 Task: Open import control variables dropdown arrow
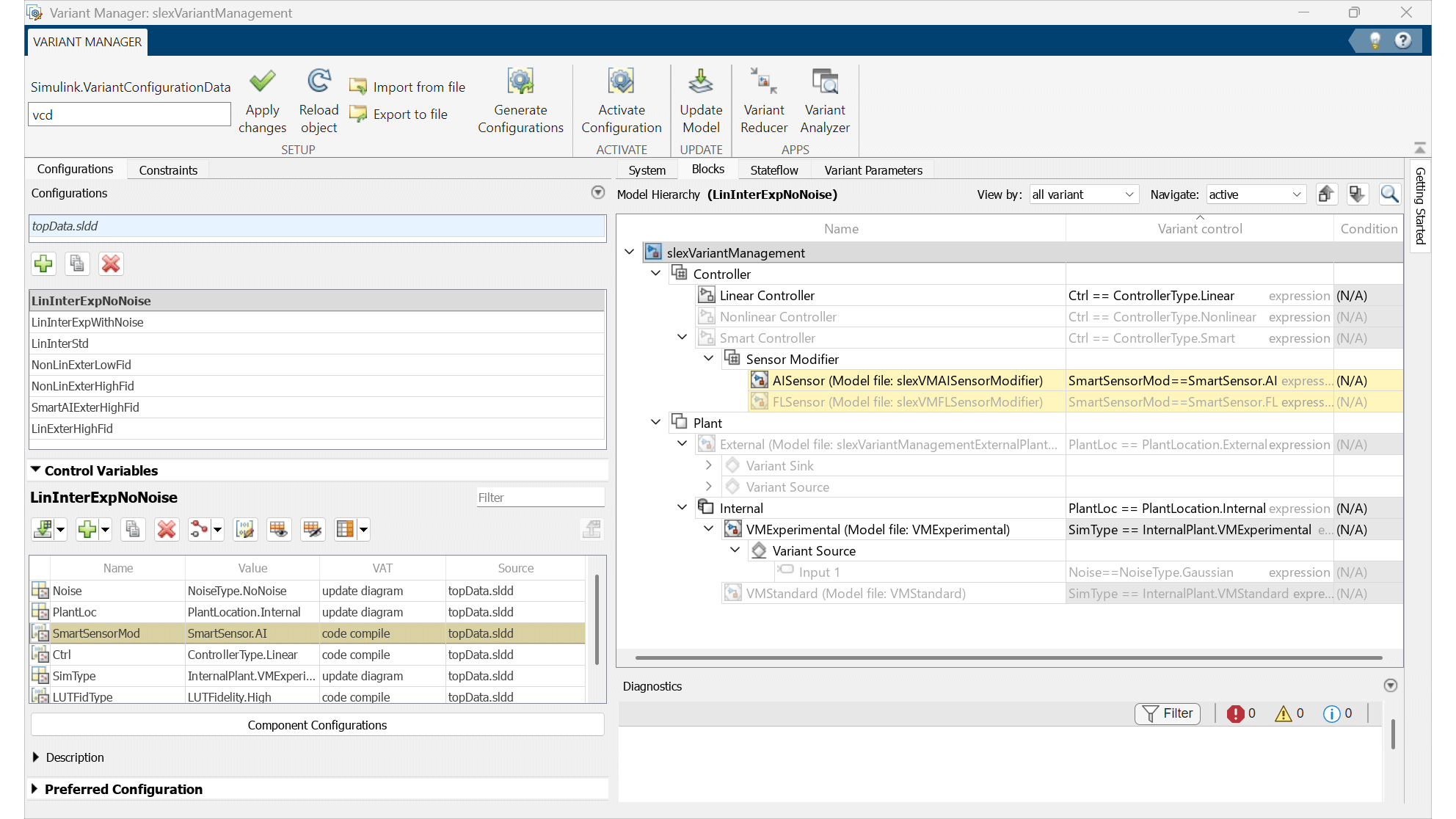pyautogui.click(x=61, y=529)
